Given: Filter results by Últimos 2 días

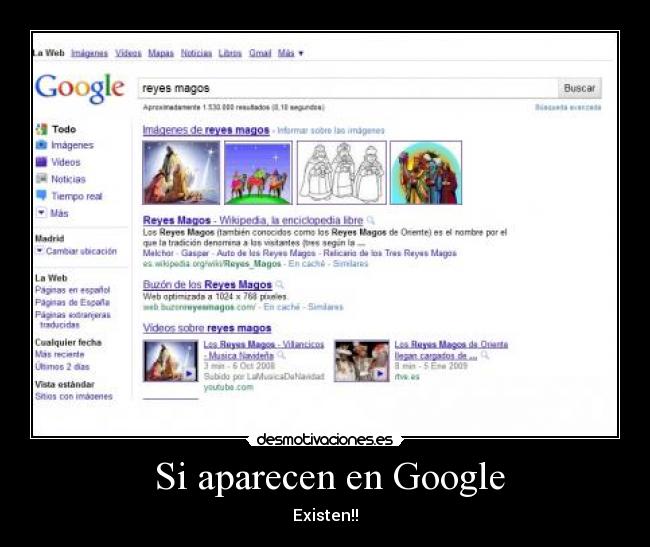Looking at the screenshot, I should pos(62,367).
